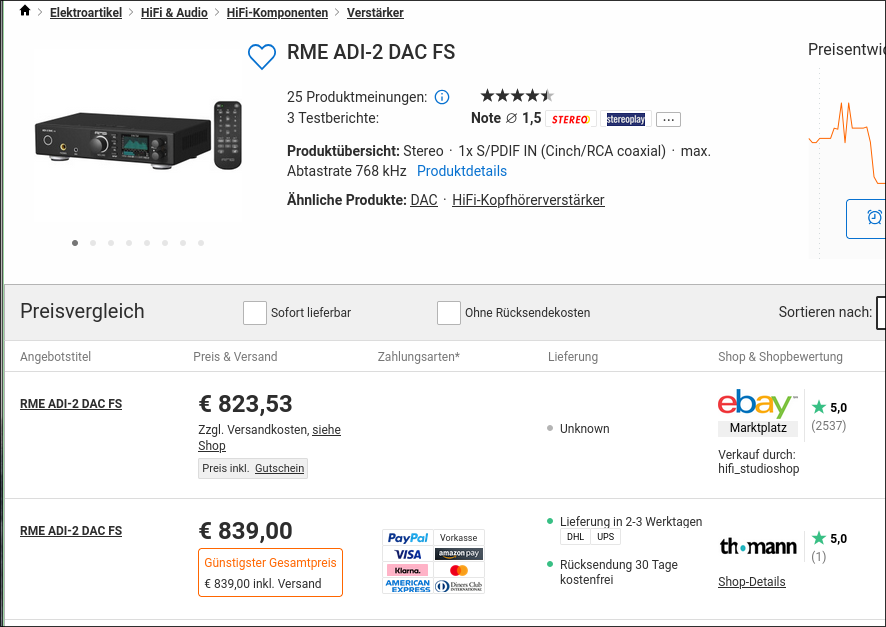Go to HiFi & Audio breadcrumb
886x627 pixels.
(174, 13)
